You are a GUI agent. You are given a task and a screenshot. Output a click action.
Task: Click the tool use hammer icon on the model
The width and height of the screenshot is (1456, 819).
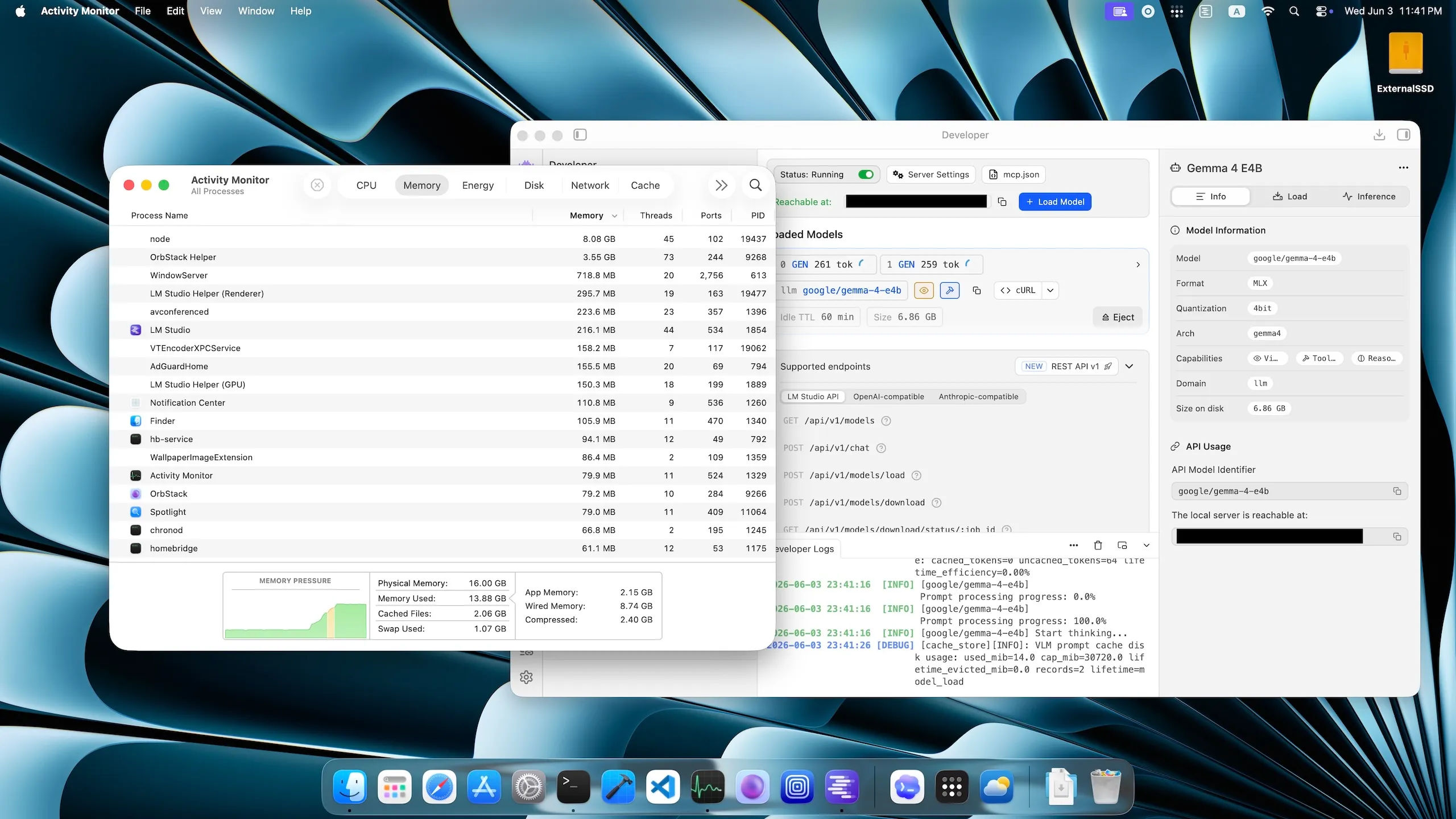pyautogui.click(x=950, y=291)
